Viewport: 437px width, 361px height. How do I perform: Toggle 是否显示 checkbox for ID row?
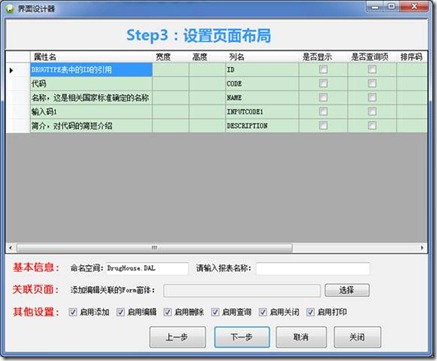[x=323, y=69]
